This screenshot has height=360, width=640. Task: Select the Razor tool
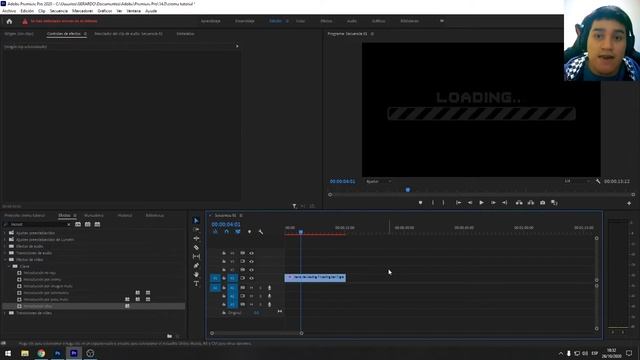196,247
